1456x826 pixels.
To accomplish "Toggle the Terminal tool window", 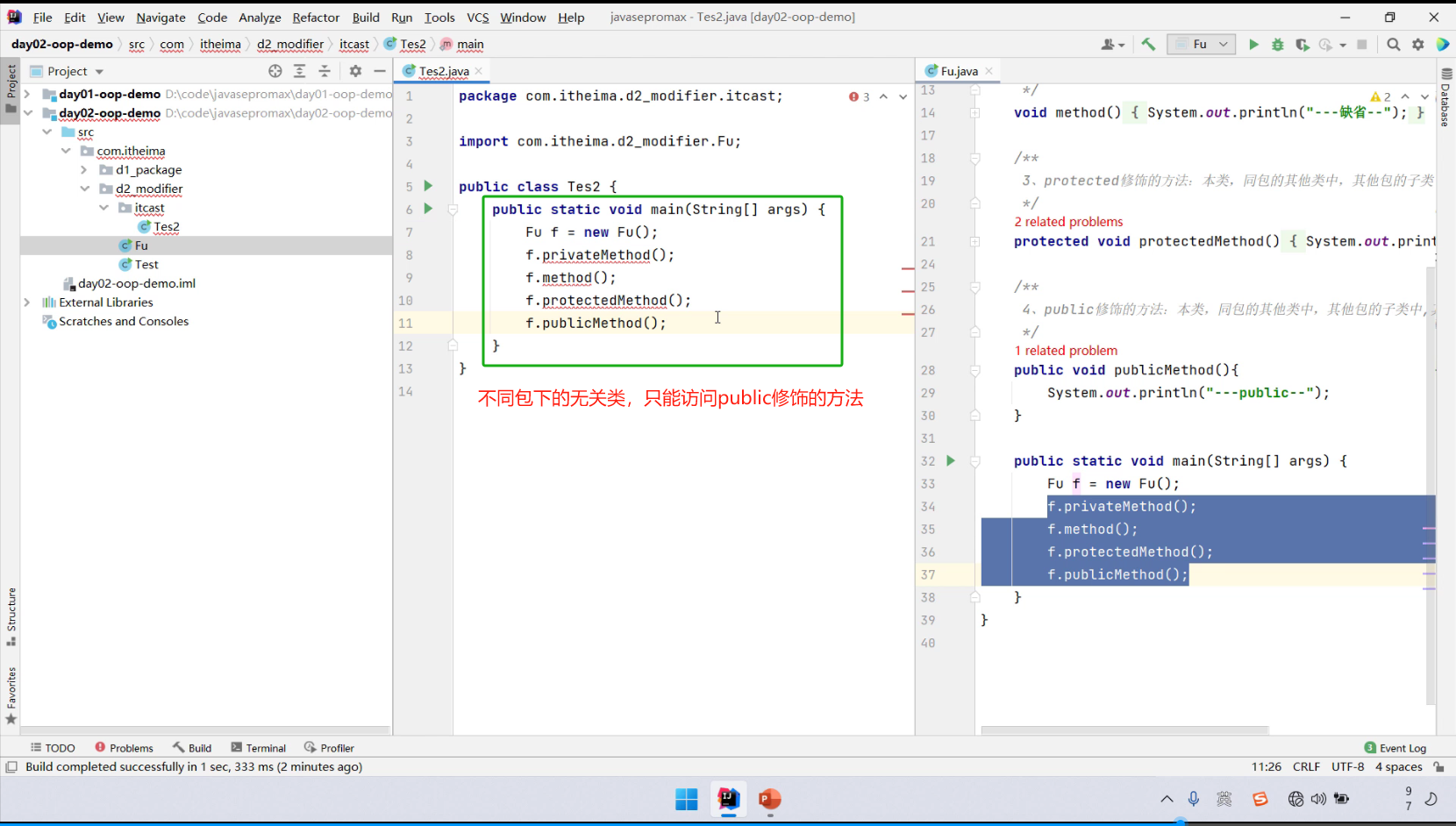I will 259,748.
